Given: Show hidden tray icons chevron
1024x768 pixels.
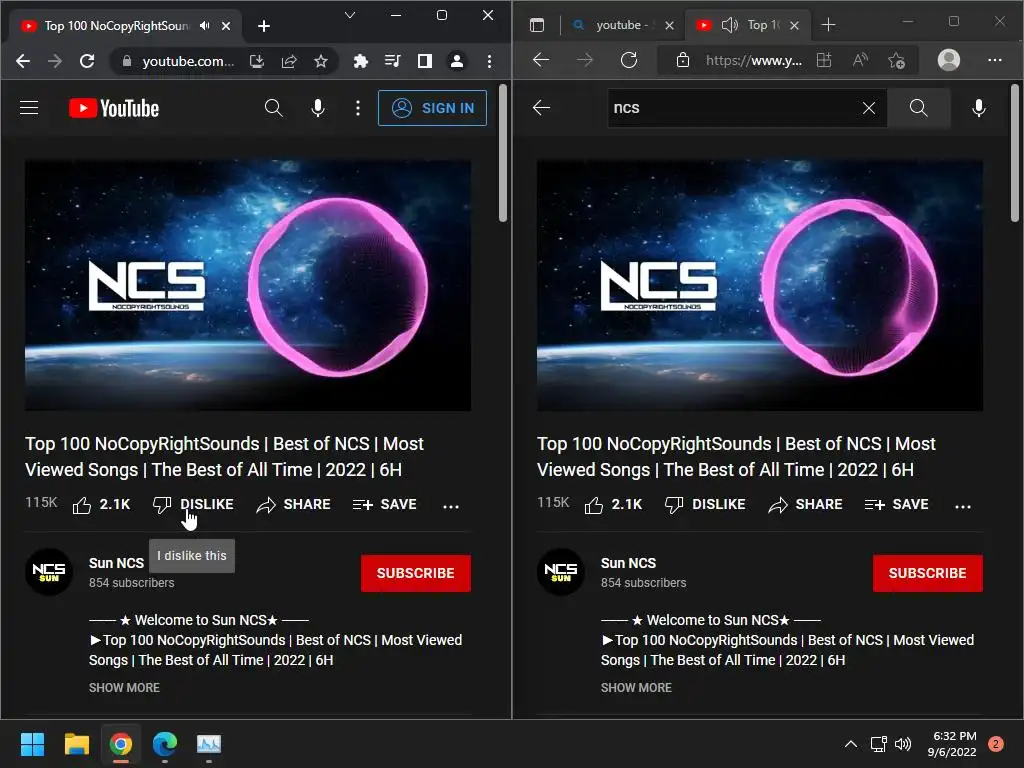Looking at the screenshot, I should (850, 744).
